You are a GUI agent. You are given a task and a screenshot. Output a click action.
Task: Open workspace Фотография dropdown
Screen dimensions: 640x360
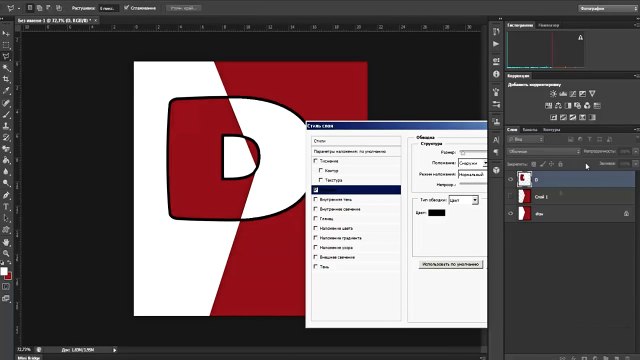point(607,8)
